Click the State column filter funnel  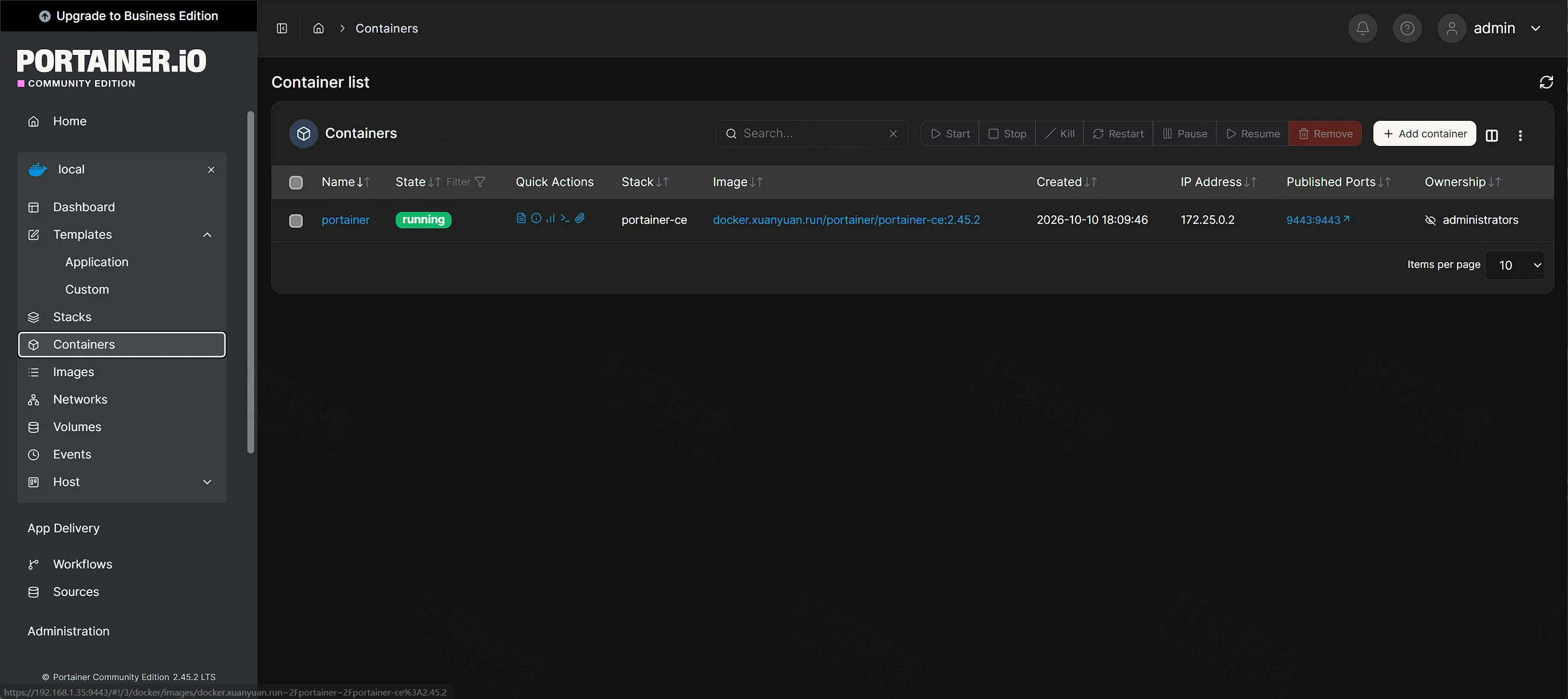coord(480,182)
